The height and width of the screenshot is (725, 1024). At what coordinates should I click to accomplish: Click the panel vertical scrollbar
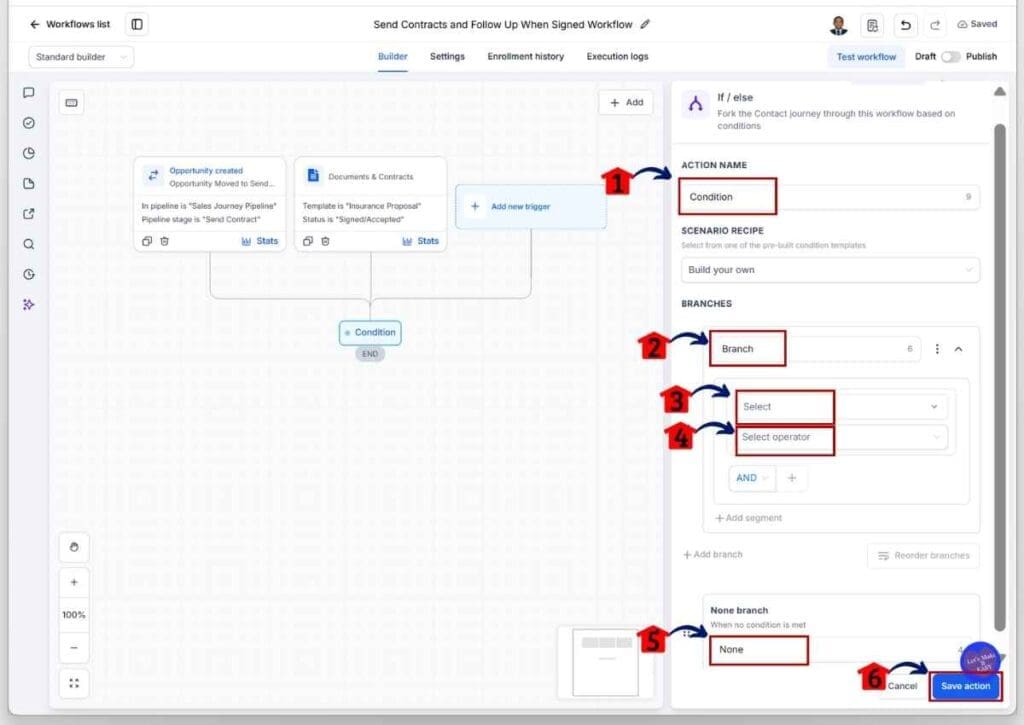point(999,378)
